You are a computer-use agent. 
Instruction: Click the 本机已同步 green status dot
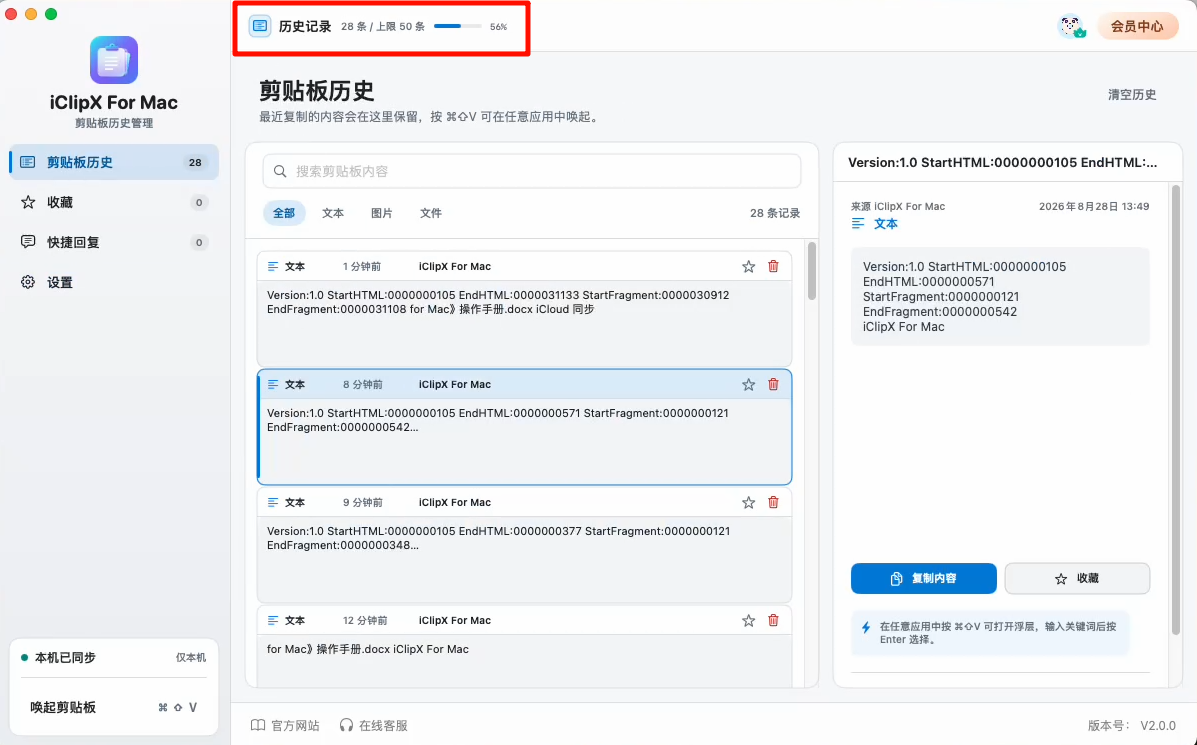24,657
